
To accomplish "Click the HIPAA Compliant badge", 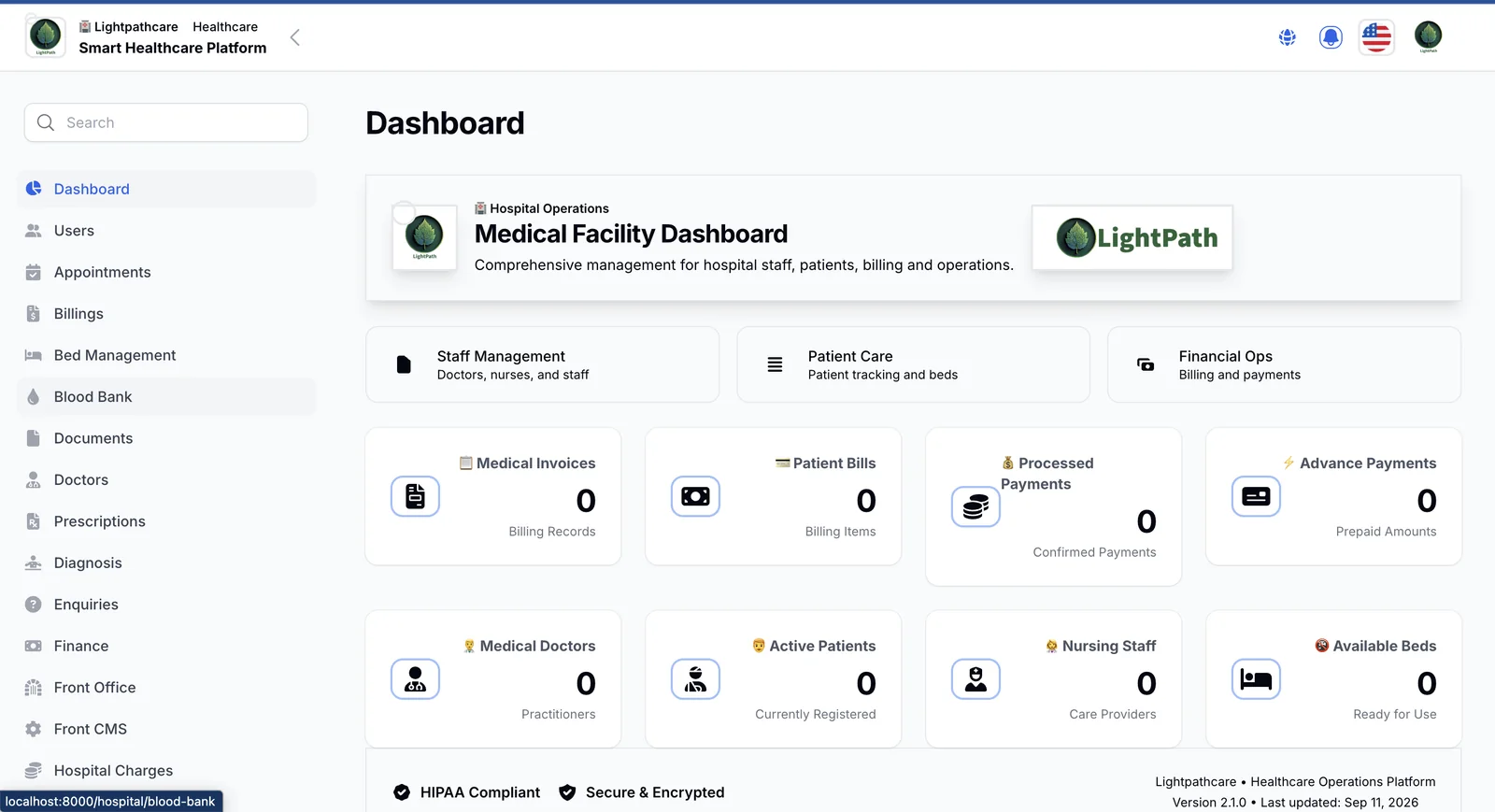I will (467, 792).
